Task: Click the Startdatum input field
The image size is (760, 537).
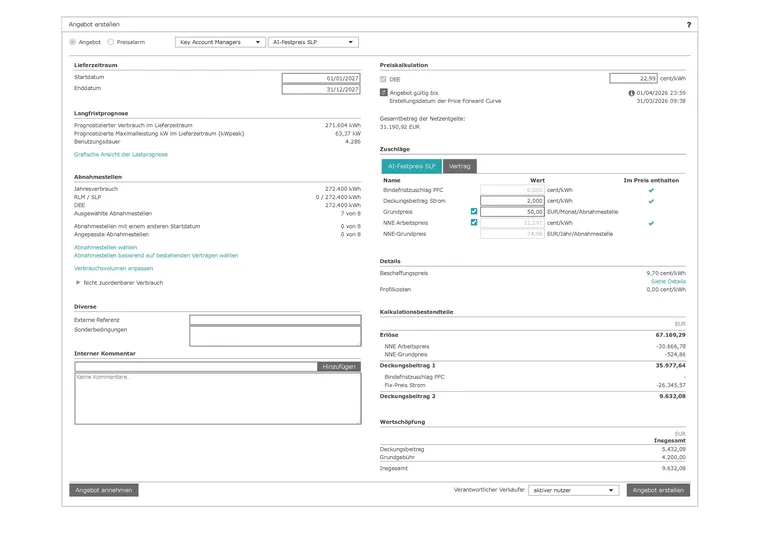Action: pos(320,77)
